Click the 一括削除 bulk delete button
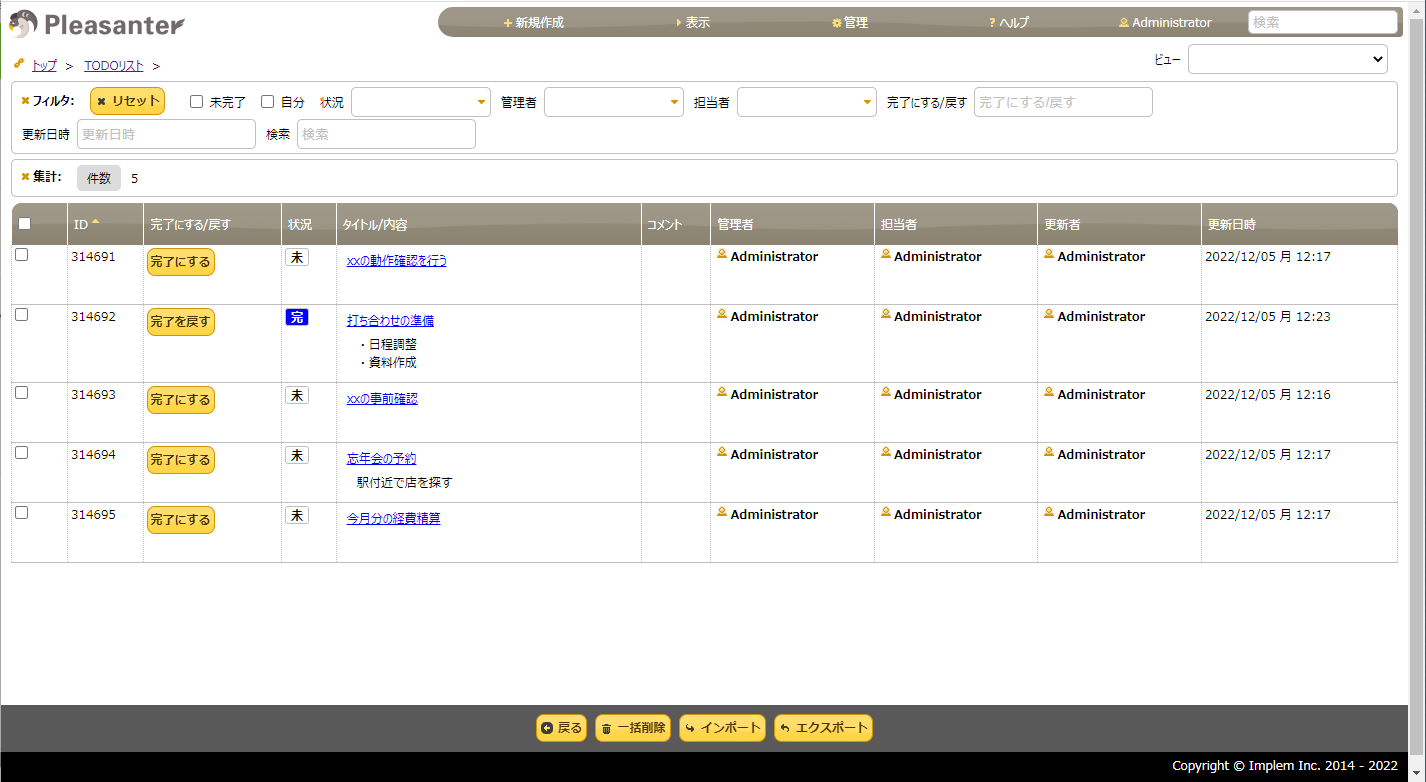This screenshot has width=1426, height=782. [x=633, y=728]
